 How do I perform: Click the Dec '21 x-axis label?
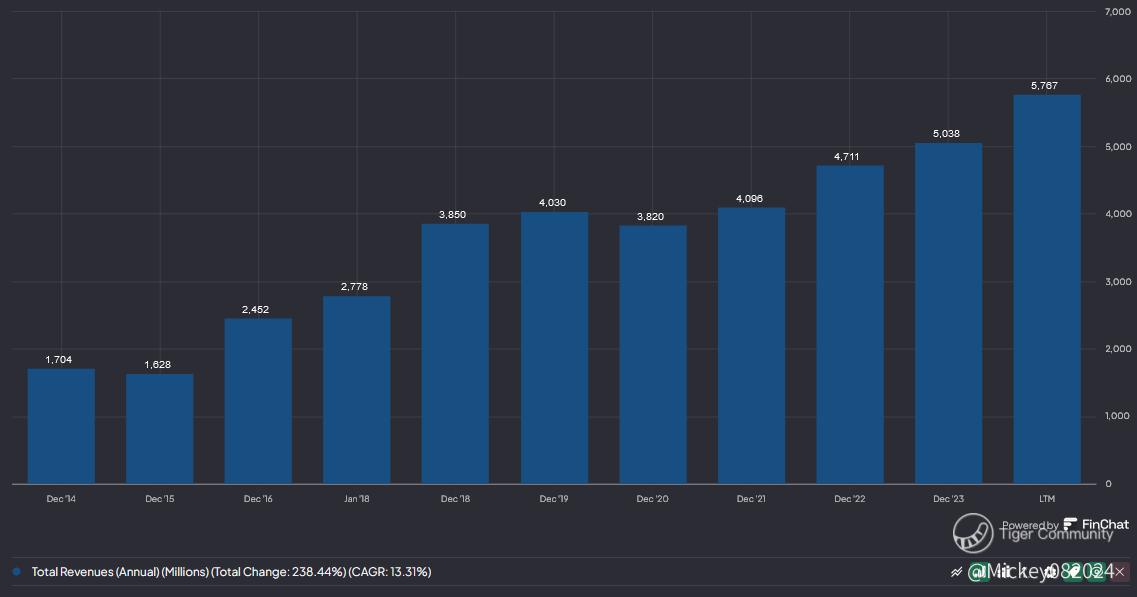(751, 499)
